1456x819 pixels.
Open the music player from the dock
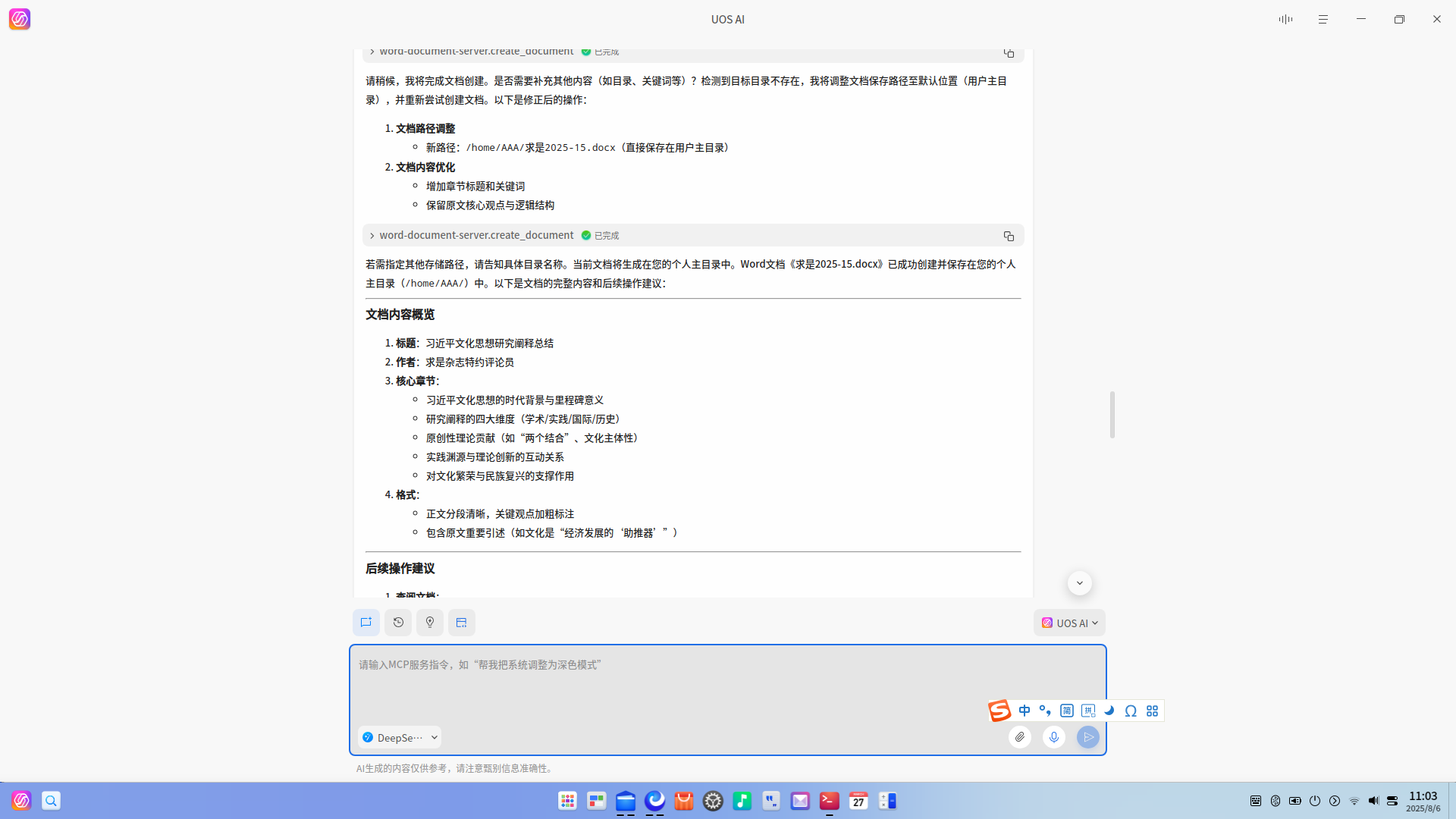[742, 801]
